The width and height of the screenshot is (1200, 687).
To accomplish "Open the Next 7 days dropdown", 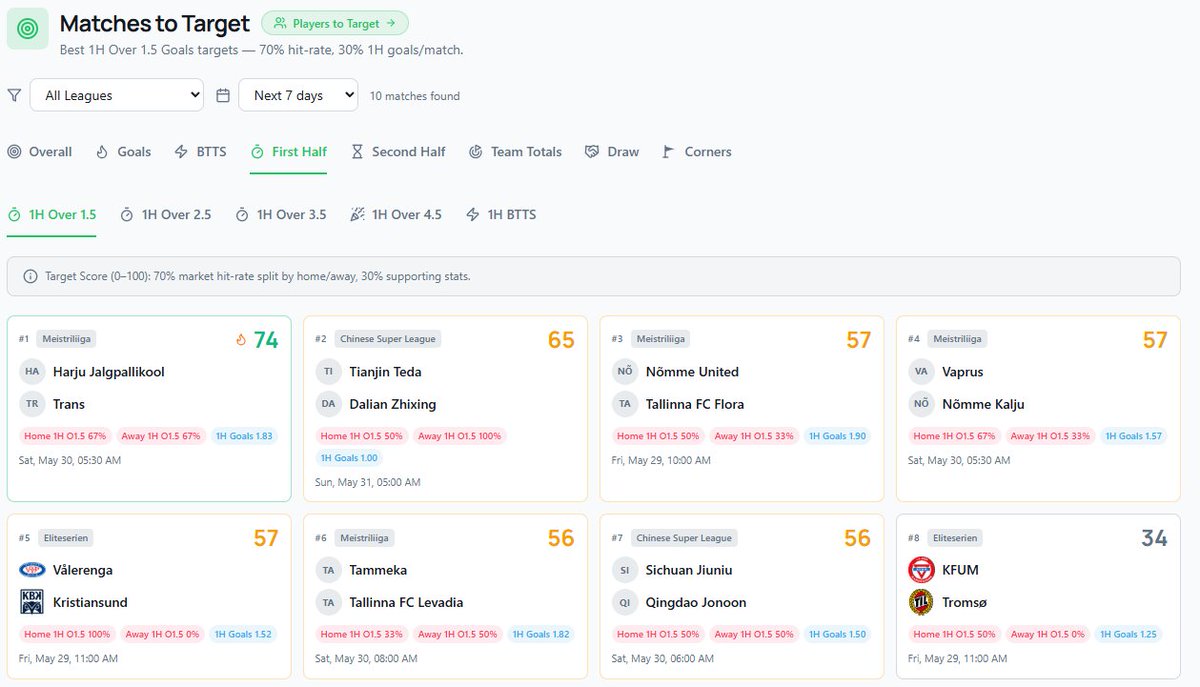I will point(298,95).
